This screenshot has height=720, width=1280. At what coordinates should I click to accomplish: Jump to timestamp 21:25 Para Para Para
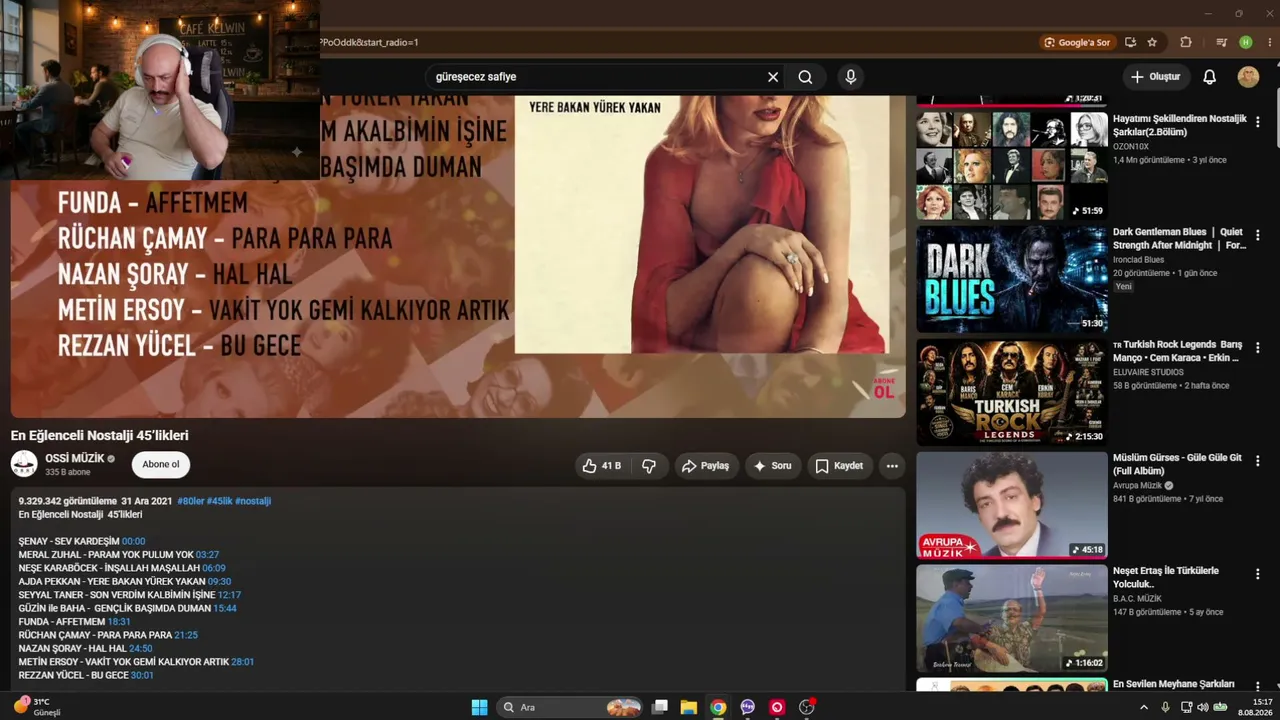pyautogui.click(x=186, y=635)
